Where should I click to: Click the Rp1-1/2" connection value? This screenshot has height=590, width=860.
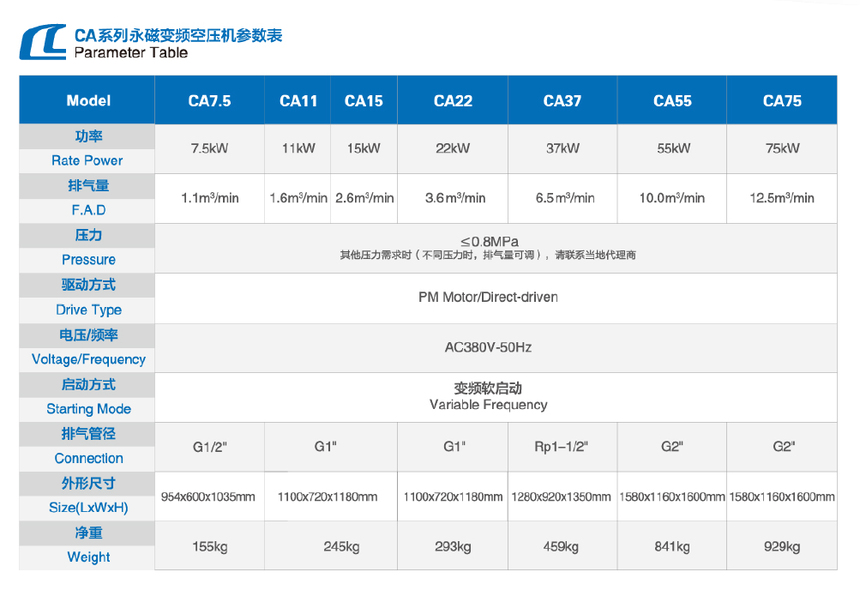[561, 447]
